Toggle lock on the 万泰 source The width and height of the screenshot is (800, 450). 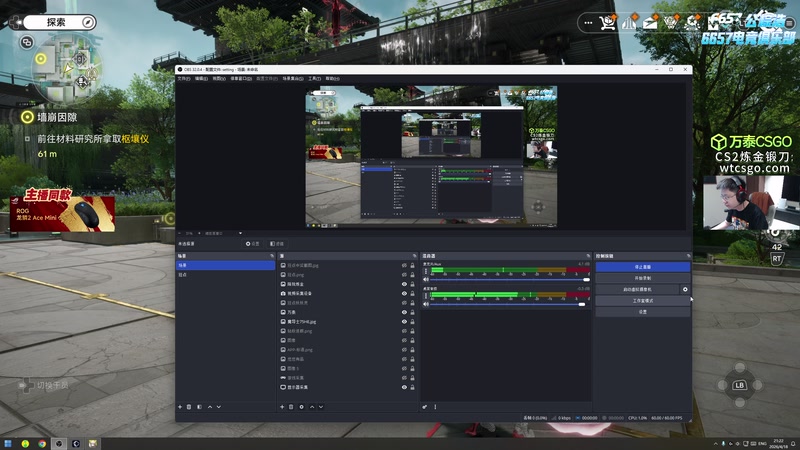(412, 312)
